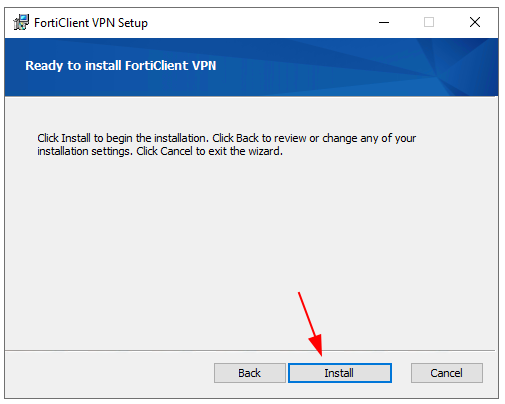Close the setup dialog with the X
This screenshot has width=505, height=404.
[x=475, y=22]
